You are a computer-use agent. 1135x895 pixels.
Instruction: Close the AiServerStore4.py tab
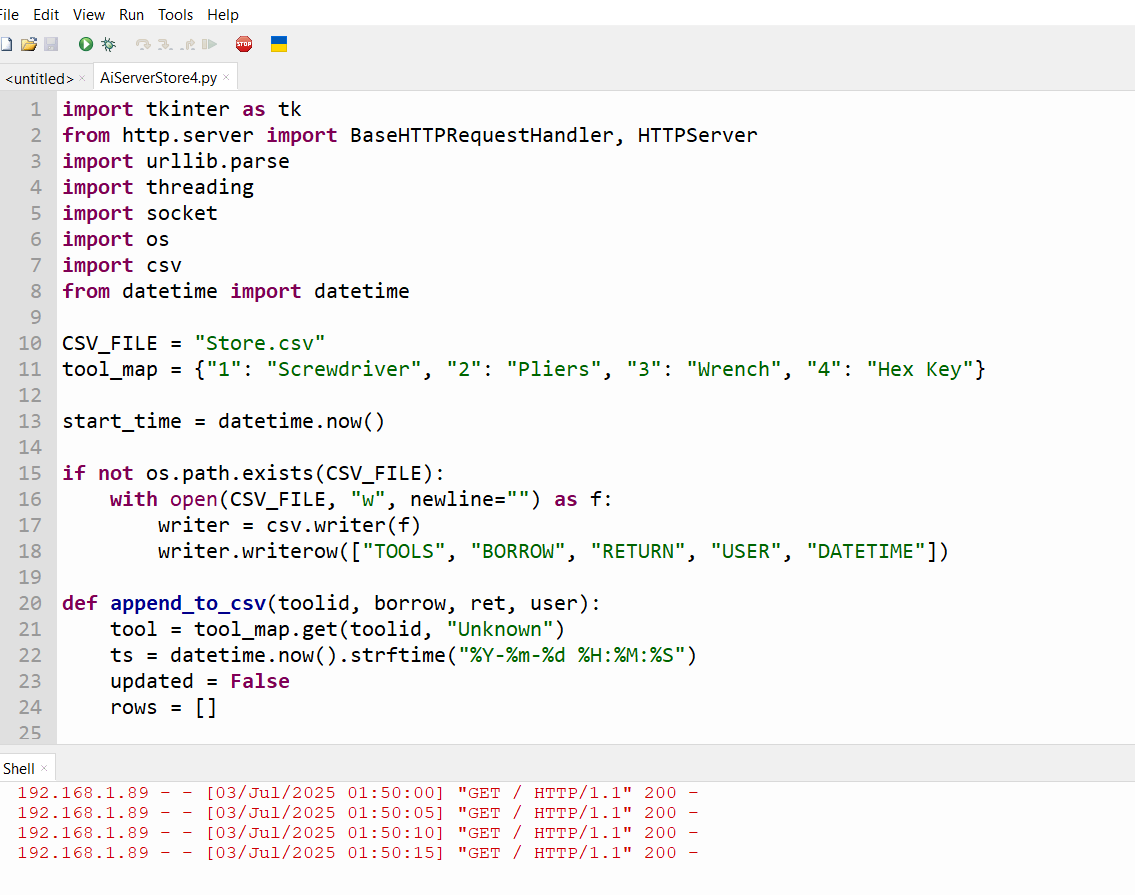point(227,77)
